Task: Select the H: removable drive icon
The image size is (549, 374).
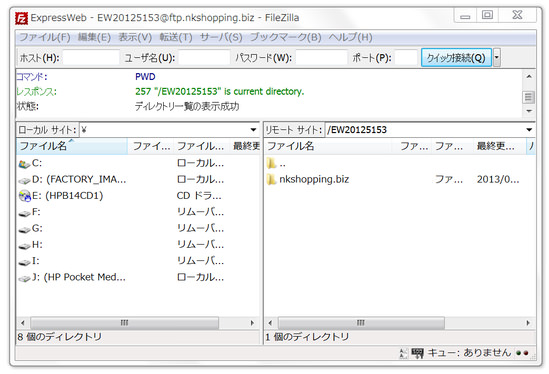Action: (x=24, y=245)
